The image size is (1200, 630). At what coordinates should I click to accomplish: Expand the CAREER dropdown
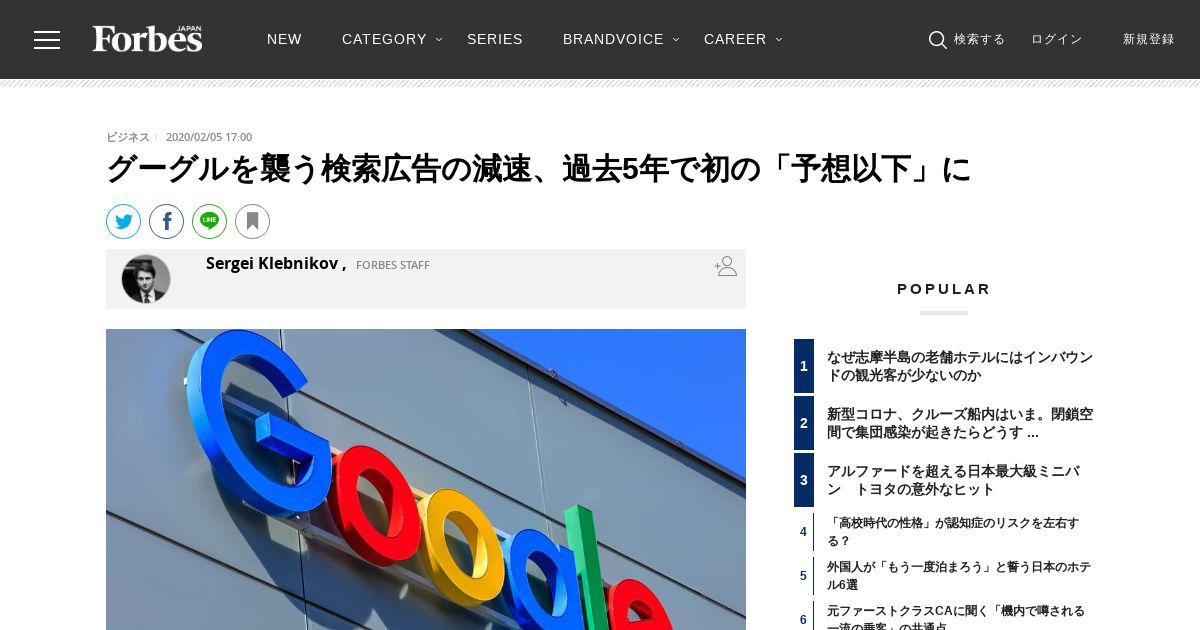point(743,39)
